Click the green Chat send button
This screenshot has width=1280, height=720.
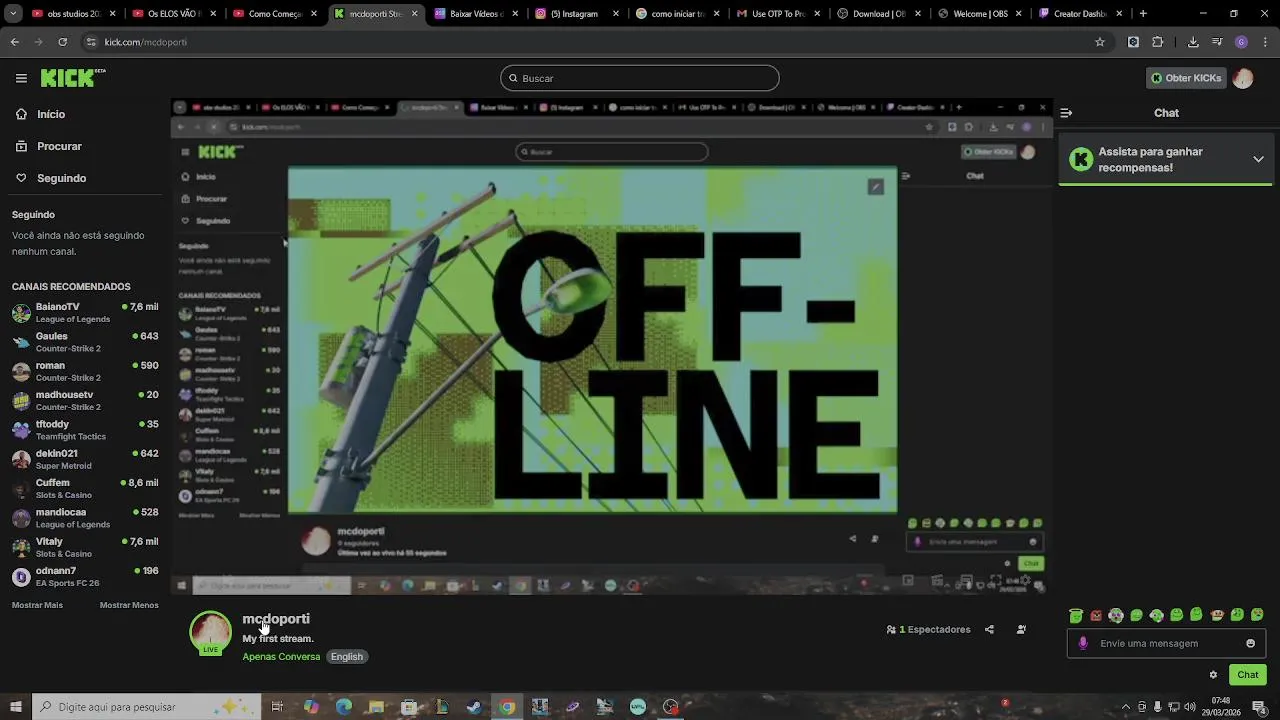point(1247,675)
